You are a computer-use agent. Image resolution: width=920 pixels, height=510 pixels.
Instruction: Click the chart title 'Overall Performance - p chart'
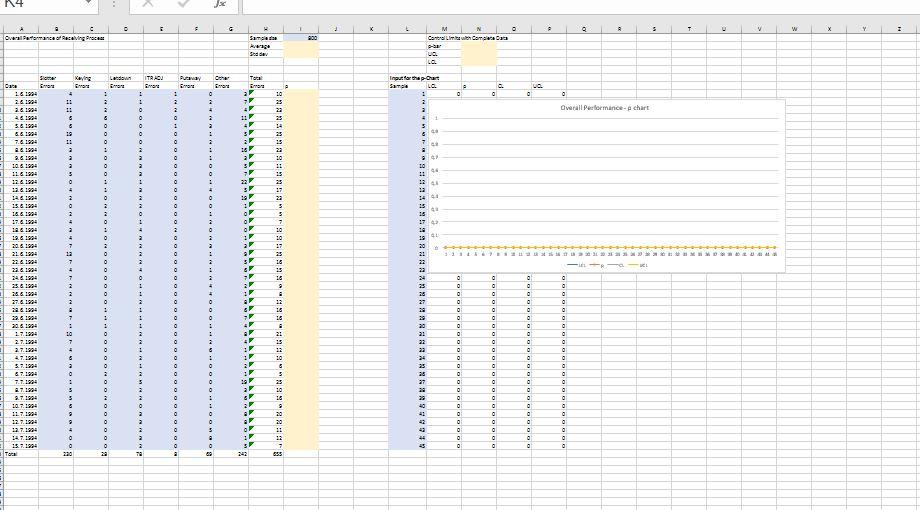pos(604,108)
